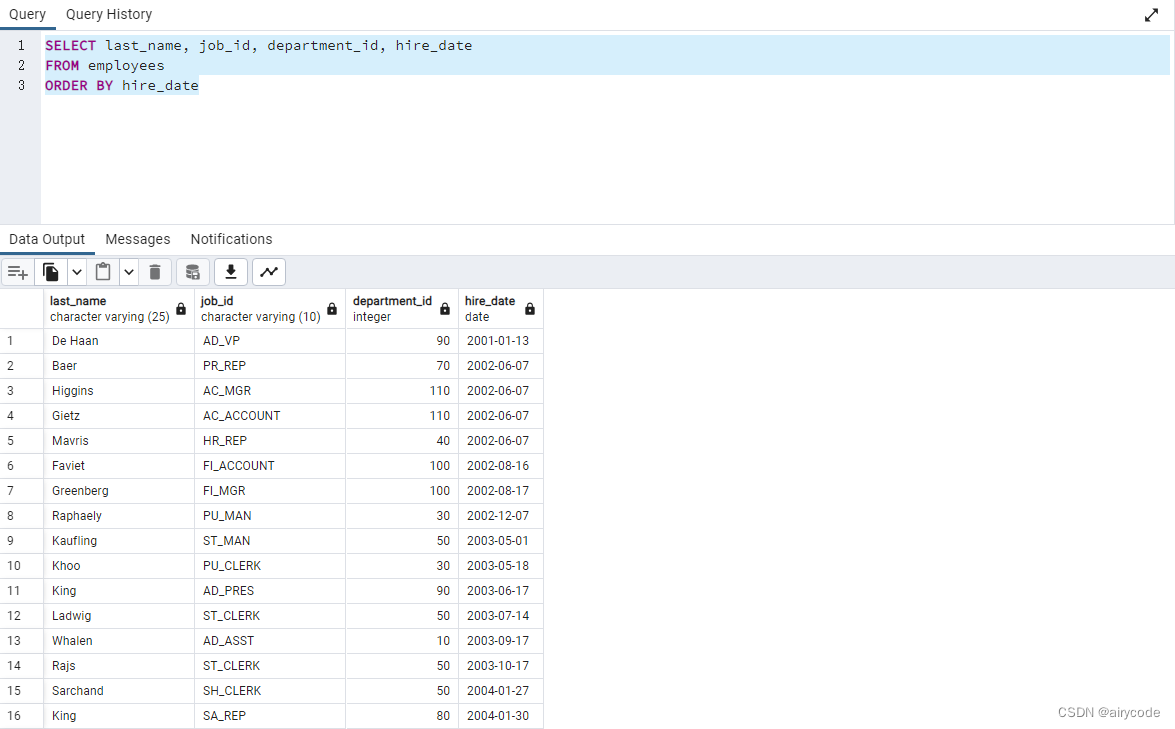This screenshot has height=729, width=1175.
Task: Click the hire_date column header
Action: [501, 309]
